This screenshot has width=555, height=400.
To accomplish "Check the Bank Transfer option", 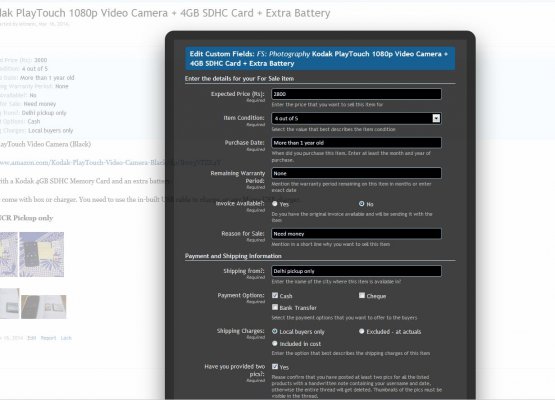I will tap(275, 307).
